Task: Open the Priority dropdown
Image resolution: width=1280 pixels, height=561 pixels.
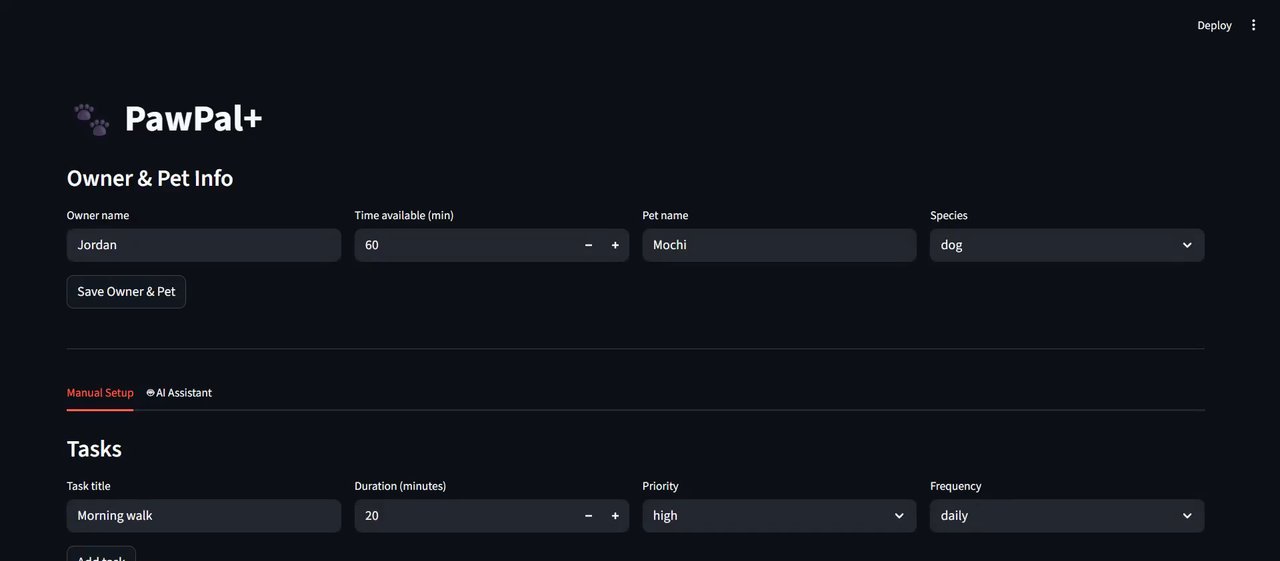Action: [778, 516]
